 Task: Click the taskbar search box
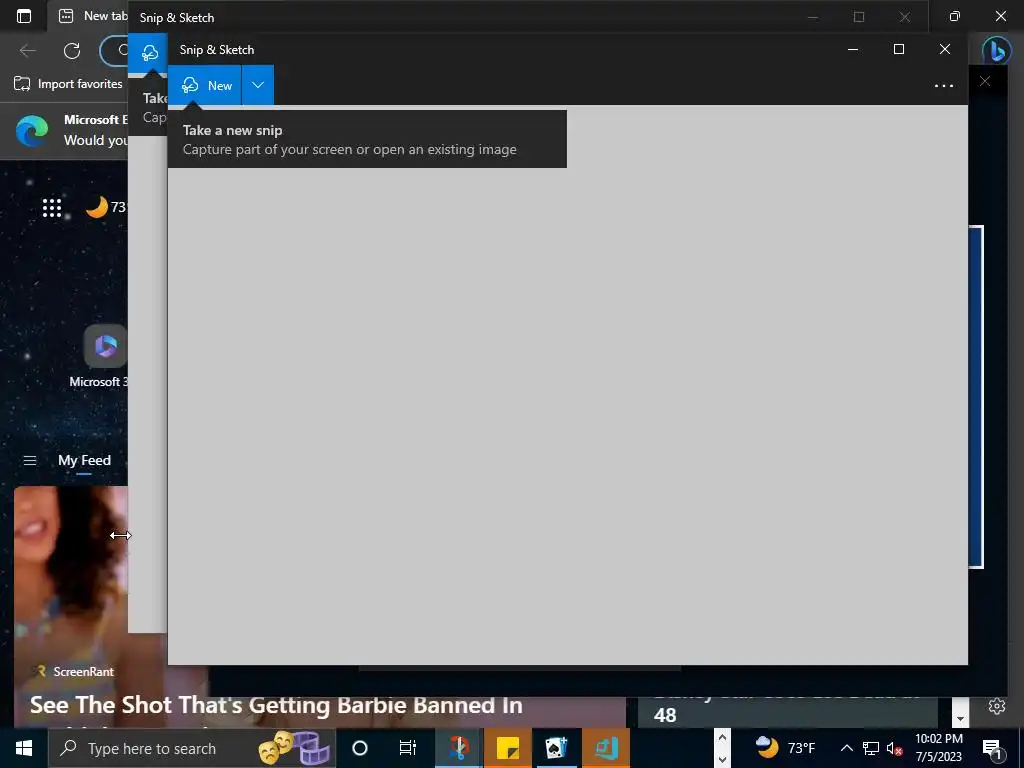click(191, 748)
